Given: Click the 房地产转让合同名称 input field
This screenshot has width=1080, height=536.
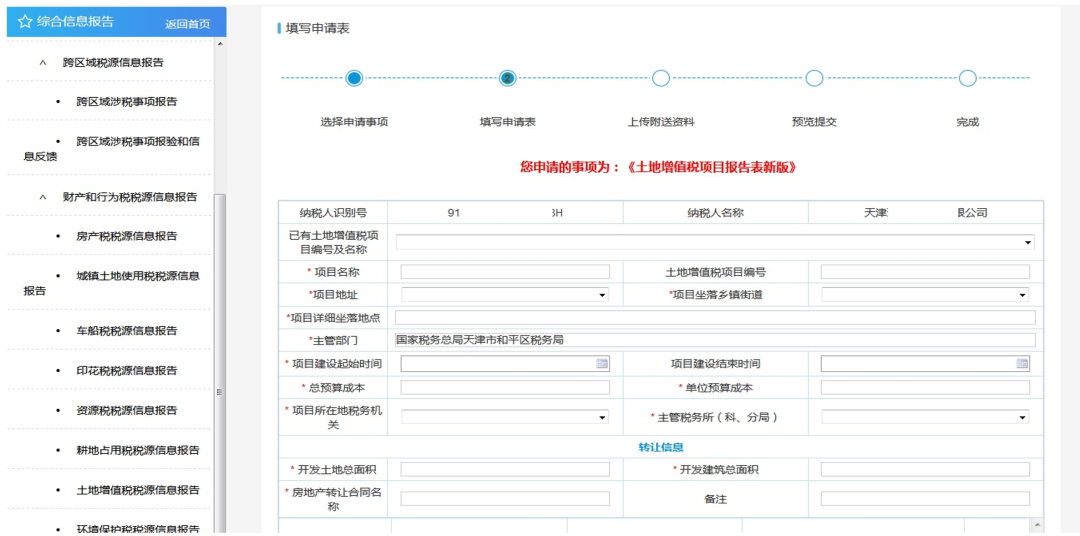Looking at the screenshot, I should [x=505, y=499].
